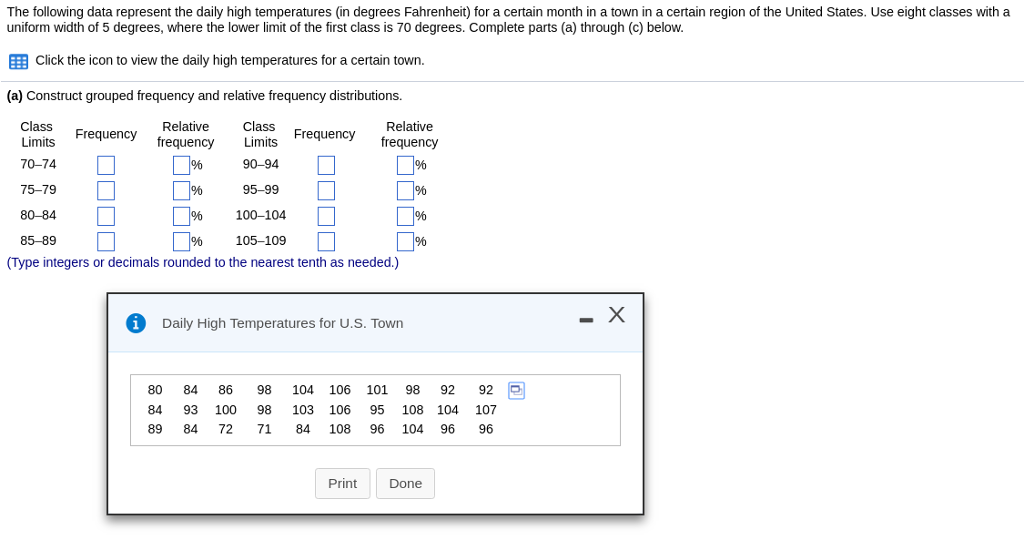Click the Print button
The image size is (1024, 540).
coord(342,483)
